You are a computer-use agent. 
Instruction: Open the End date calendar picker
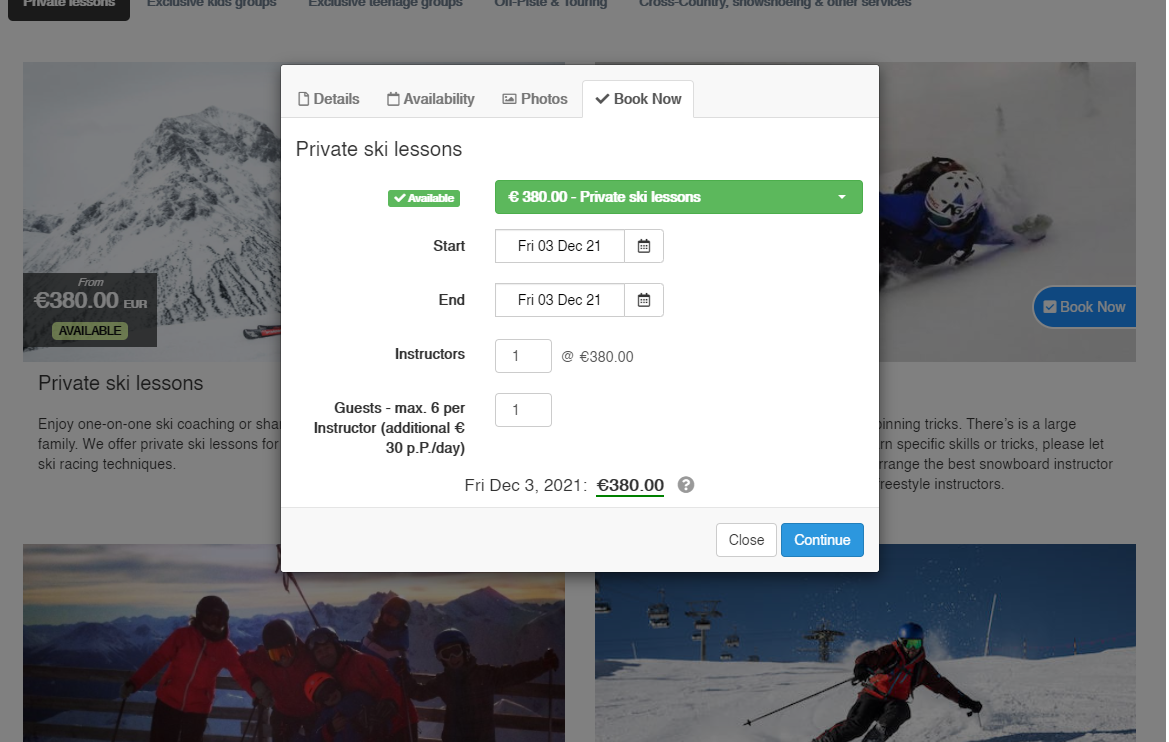[x=643, y=300]
